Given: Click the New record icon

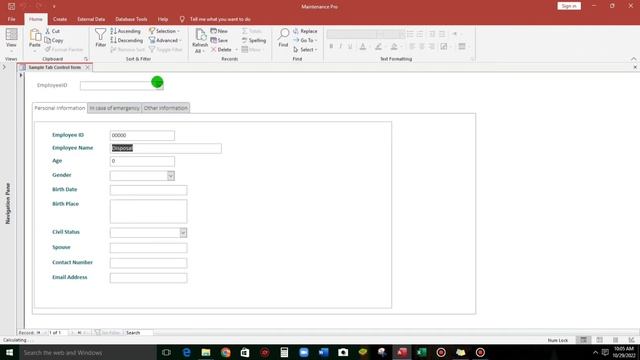Looking at the screenshot, I should point(213,31).
